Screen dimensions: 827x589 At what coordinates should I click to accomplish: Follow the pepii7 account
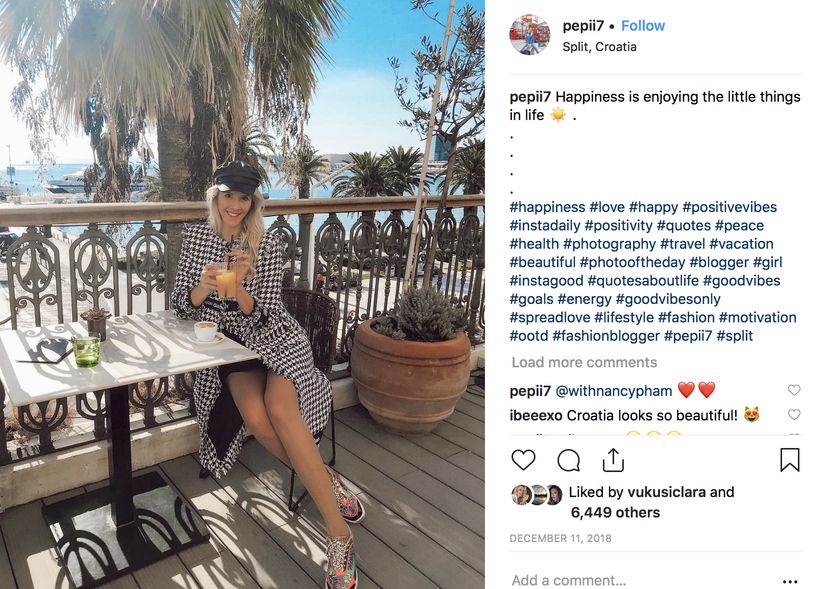[642, 26]
